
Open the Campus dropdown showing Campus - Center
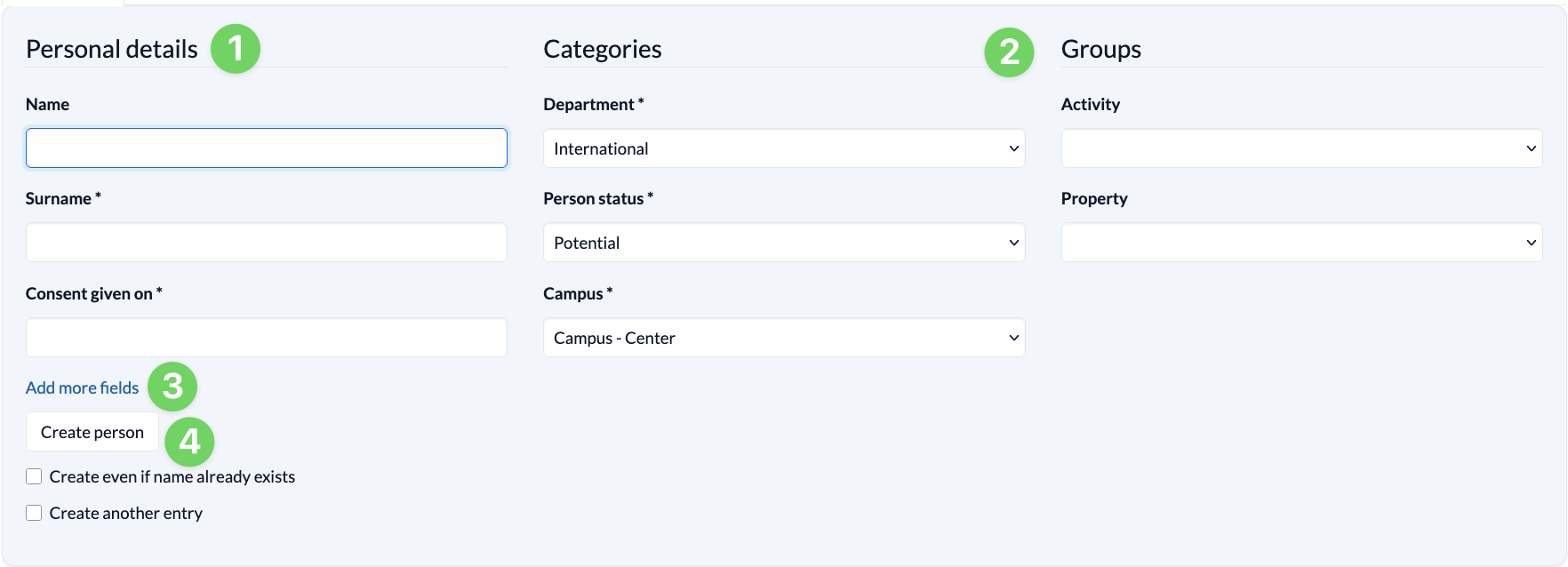784,338
